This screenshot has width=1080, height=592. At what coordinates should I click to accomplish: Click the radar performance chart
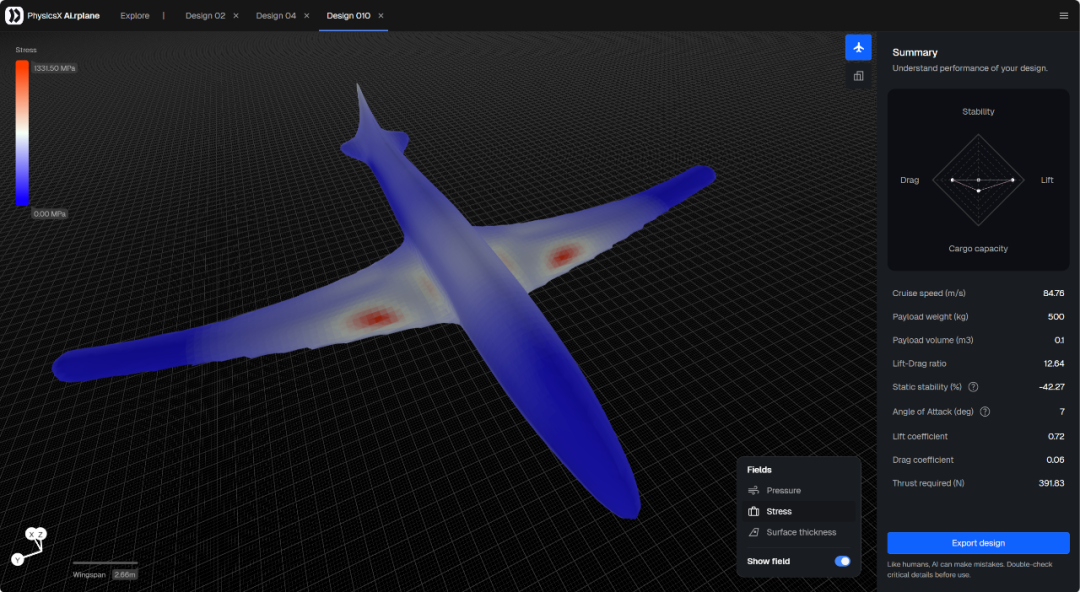978,180
